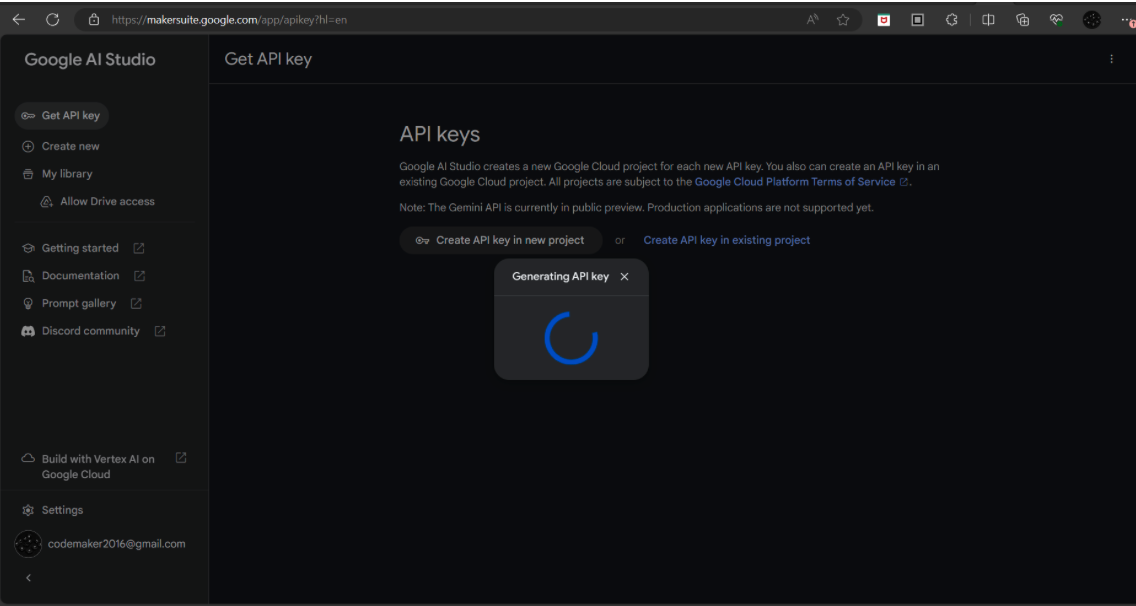1136x606 pixels.
Task: Collapse the sidebar with the chevron arrow
Action: 28,578
